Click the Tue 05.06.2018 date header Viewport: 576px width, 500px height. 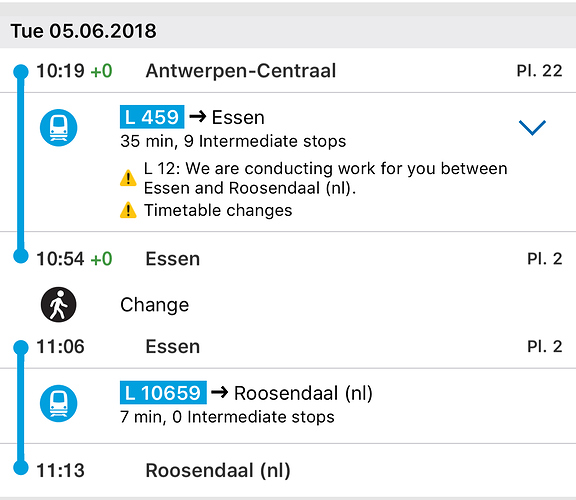(x=83, y=31)
